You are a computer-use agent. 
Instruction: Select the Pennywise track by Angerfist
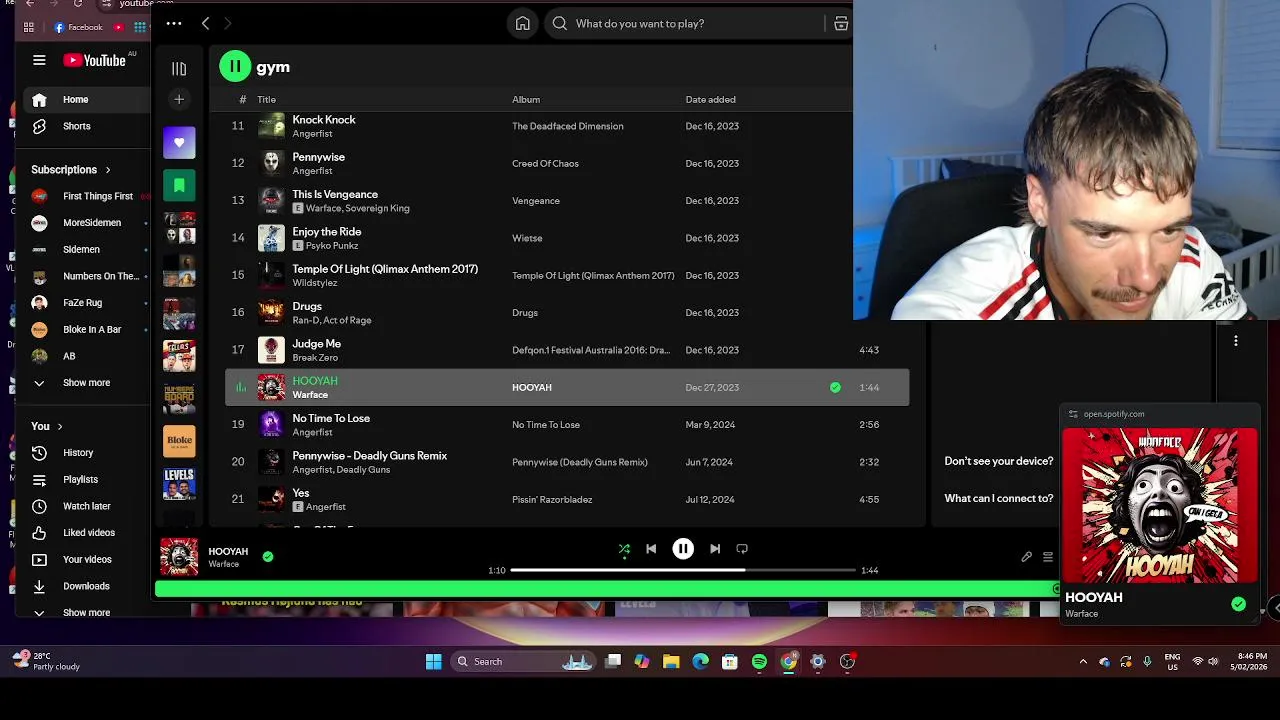pyautogui.click(x=567, y=163)
